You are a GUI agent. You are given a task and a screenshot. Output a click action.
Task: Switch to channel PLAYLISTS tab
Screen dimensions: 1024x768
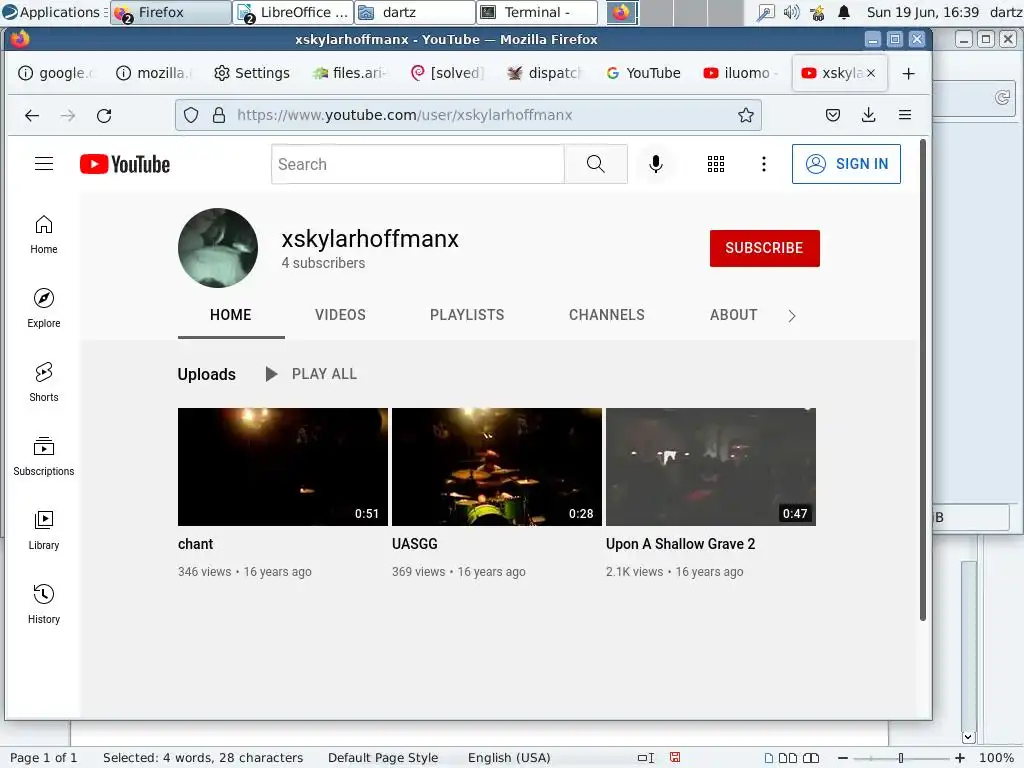tap(467, 315)
